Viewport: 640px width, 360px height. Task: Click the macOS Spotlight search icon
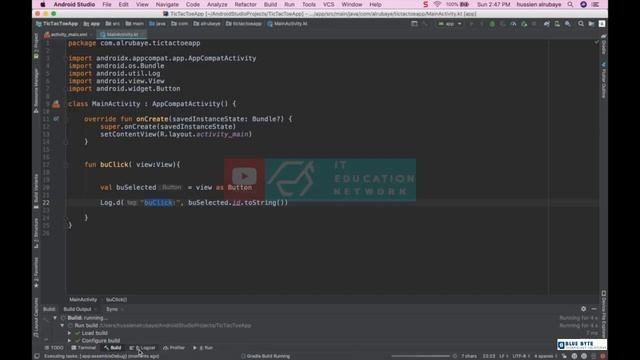tap(570, 4)
